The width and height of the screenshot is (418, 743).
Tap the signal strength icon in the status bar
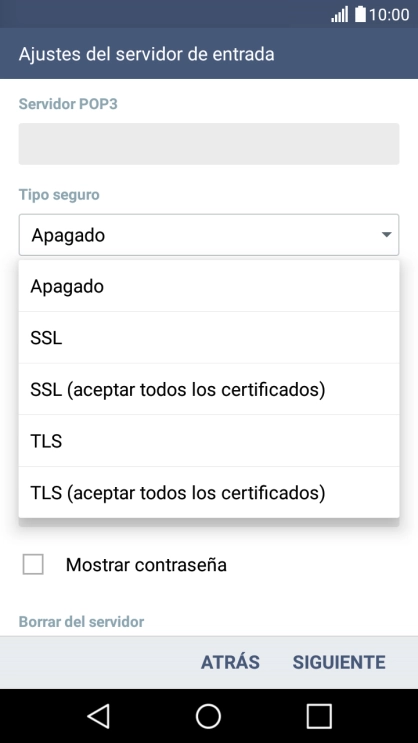click(339, 14)
